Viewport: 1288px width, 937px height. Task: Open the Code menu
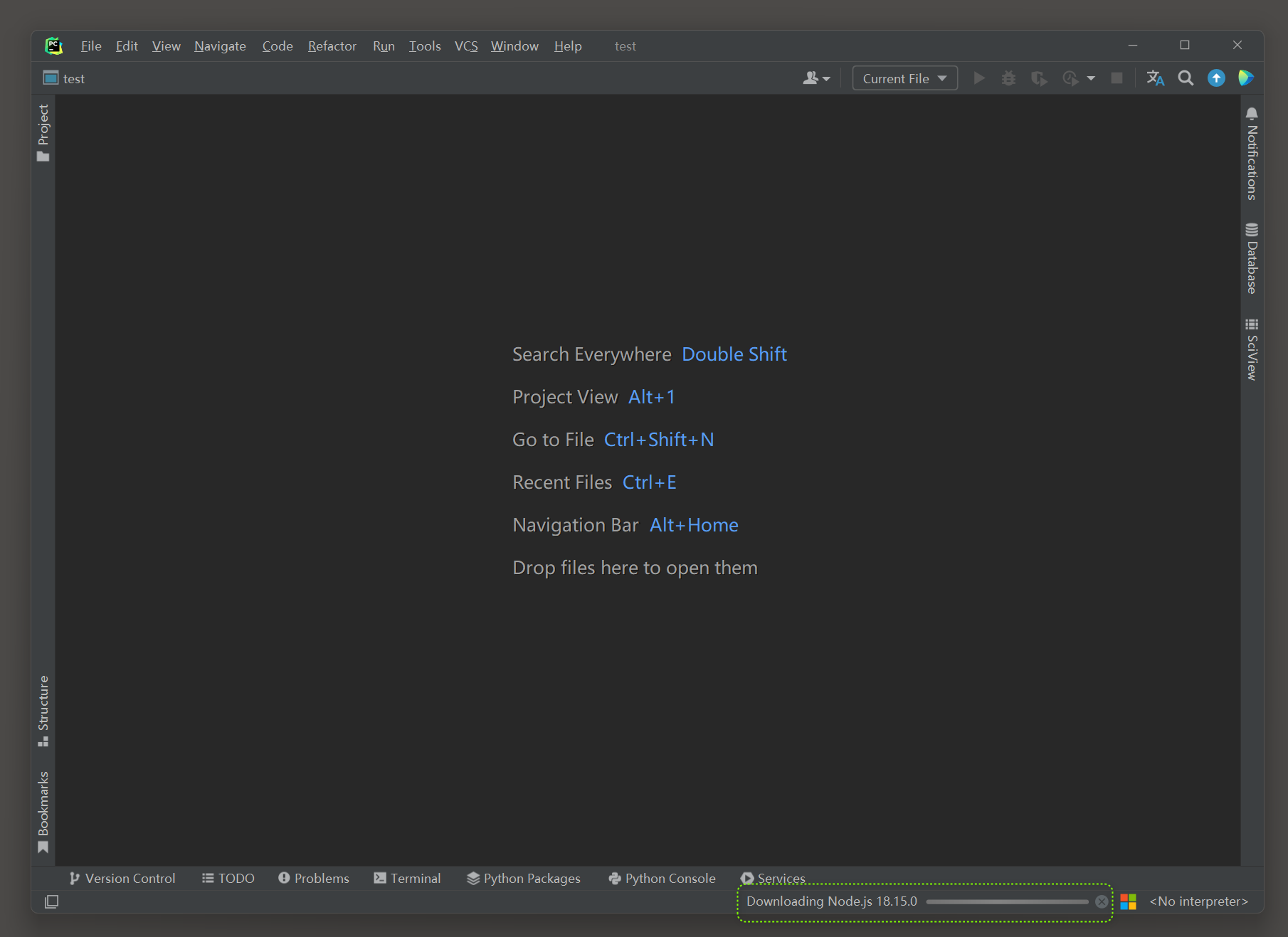278,46
